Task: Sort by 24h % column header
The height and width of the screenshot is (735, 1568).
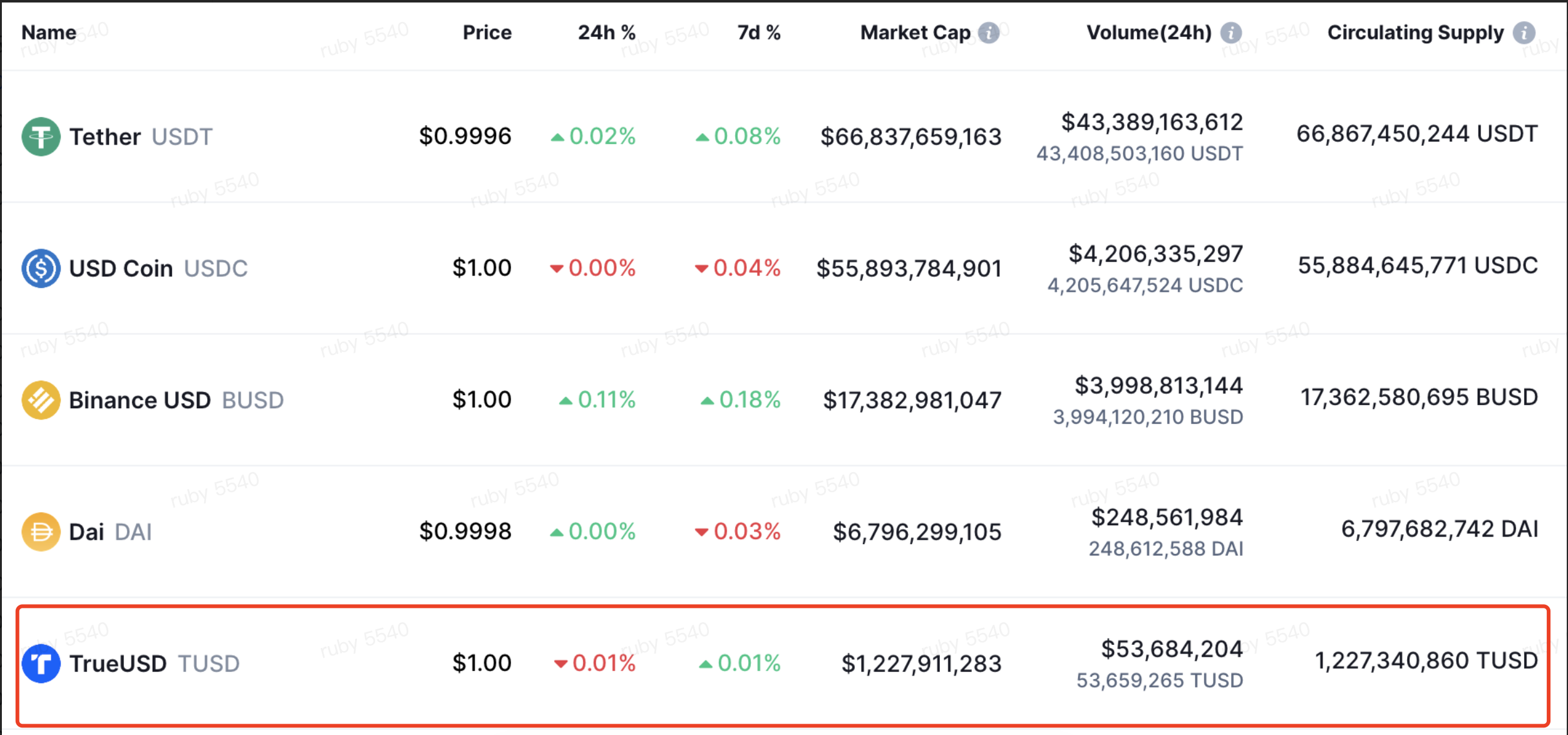Action: point(606,33)
